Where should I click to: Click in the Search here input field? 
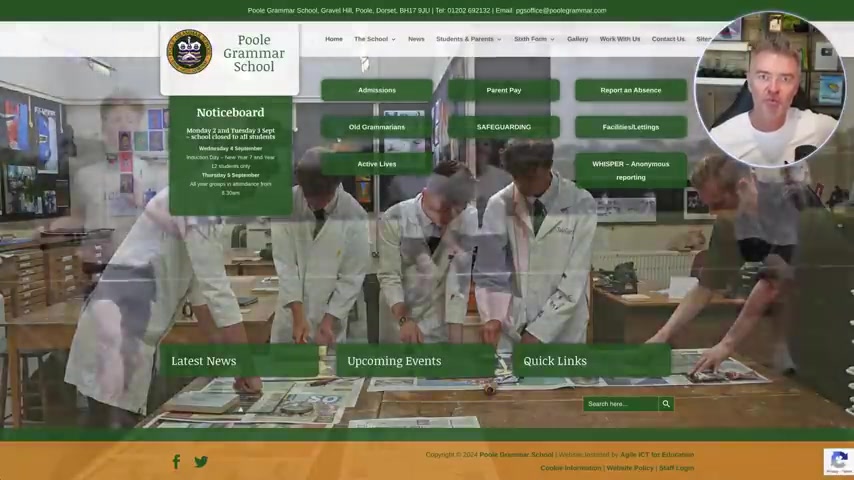tap(620, 404)
